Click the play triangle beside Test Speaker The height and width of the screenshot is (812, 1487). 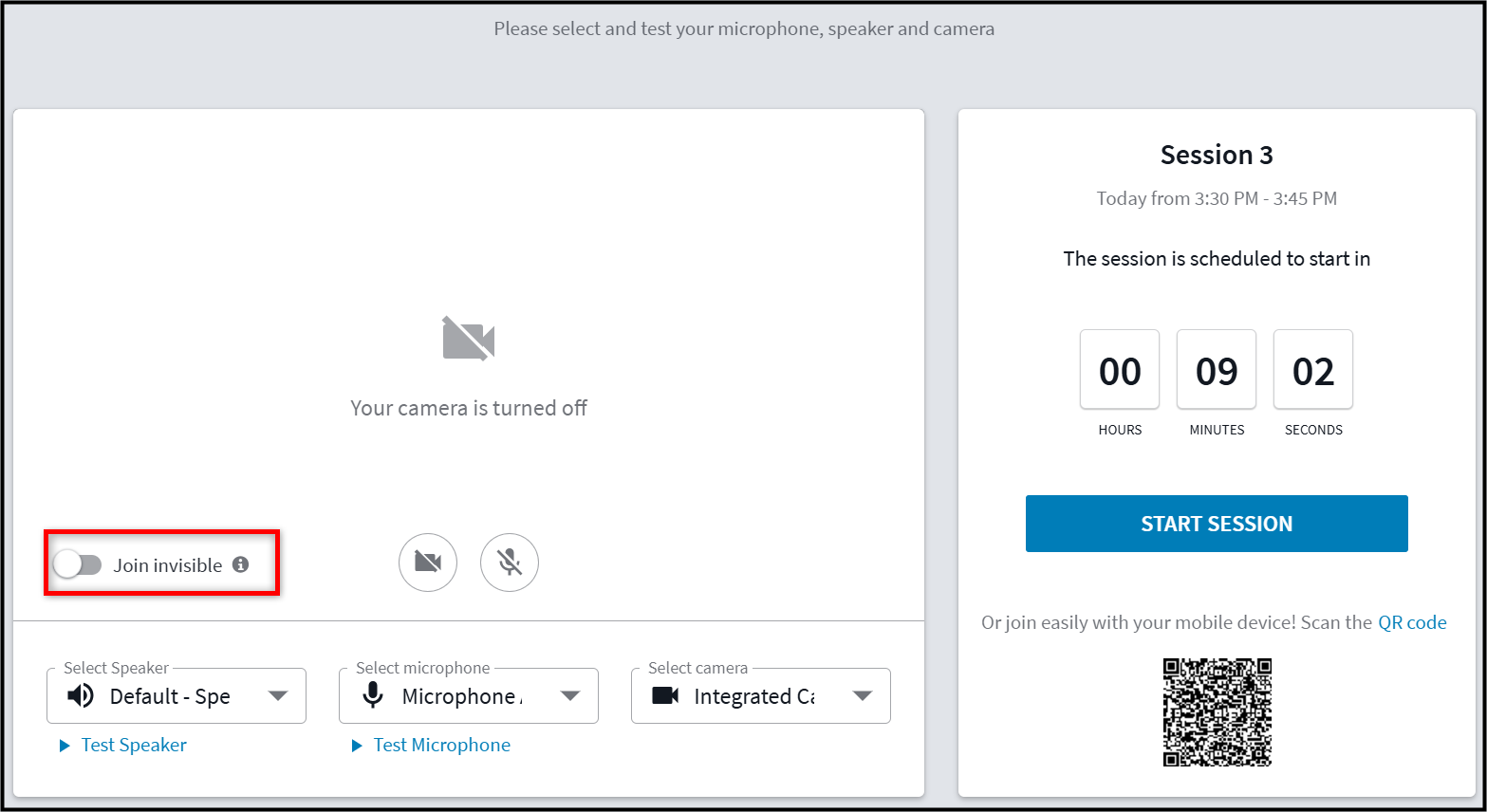[x=65, y=746]
